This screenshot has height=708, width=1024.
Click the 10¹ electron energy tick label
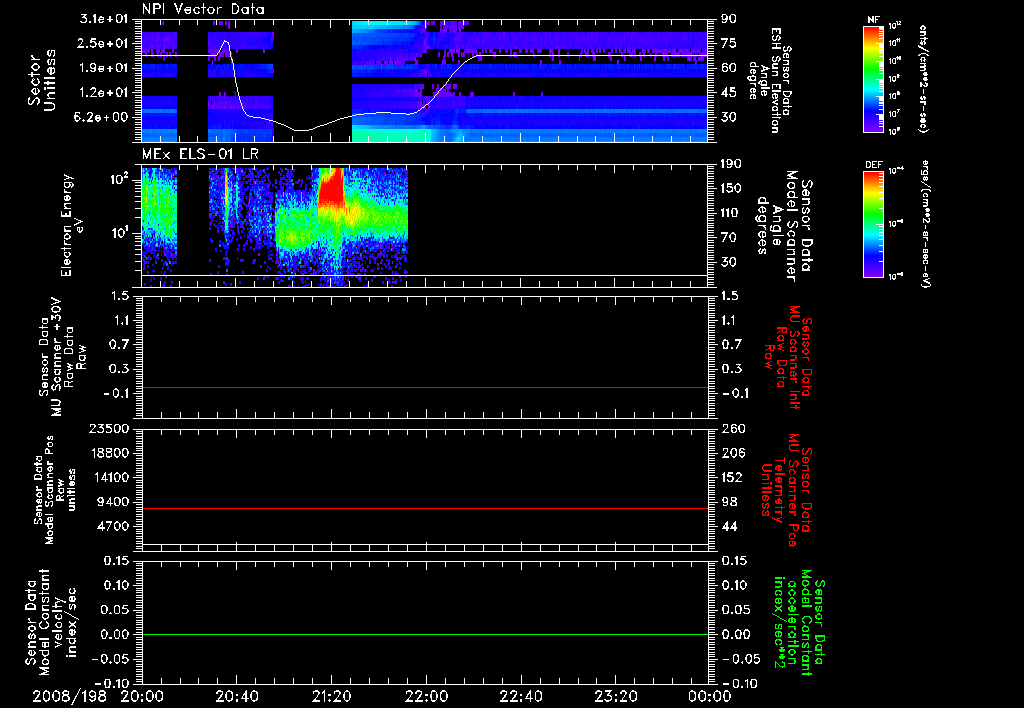119,233
